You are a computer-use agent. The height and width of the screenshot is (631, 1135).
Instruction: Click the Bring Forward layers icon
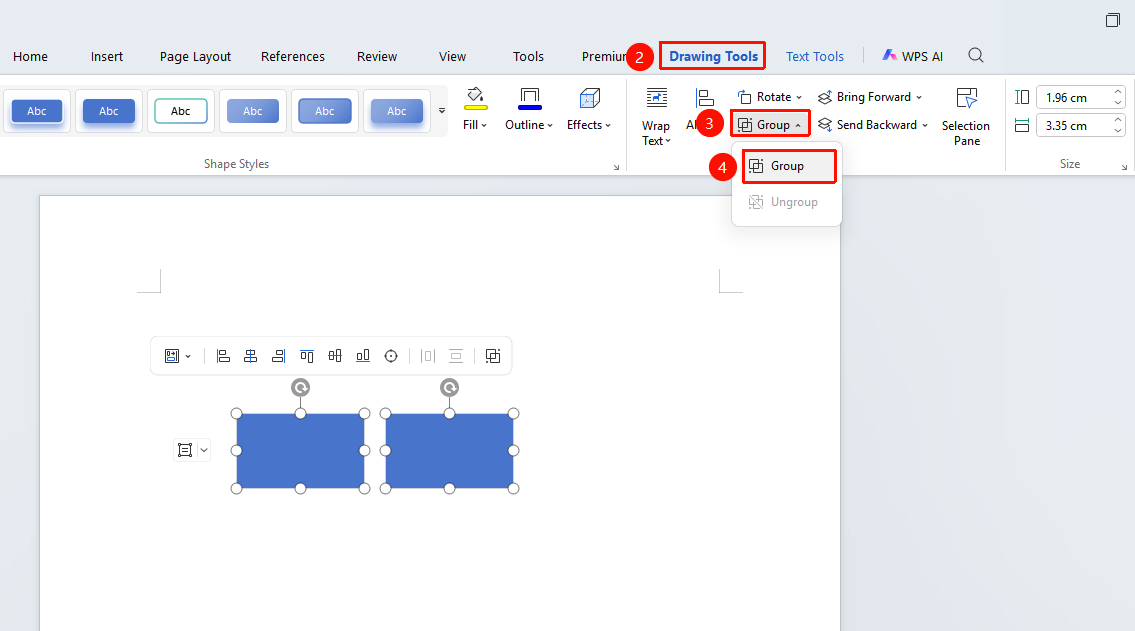coord(824,97)
